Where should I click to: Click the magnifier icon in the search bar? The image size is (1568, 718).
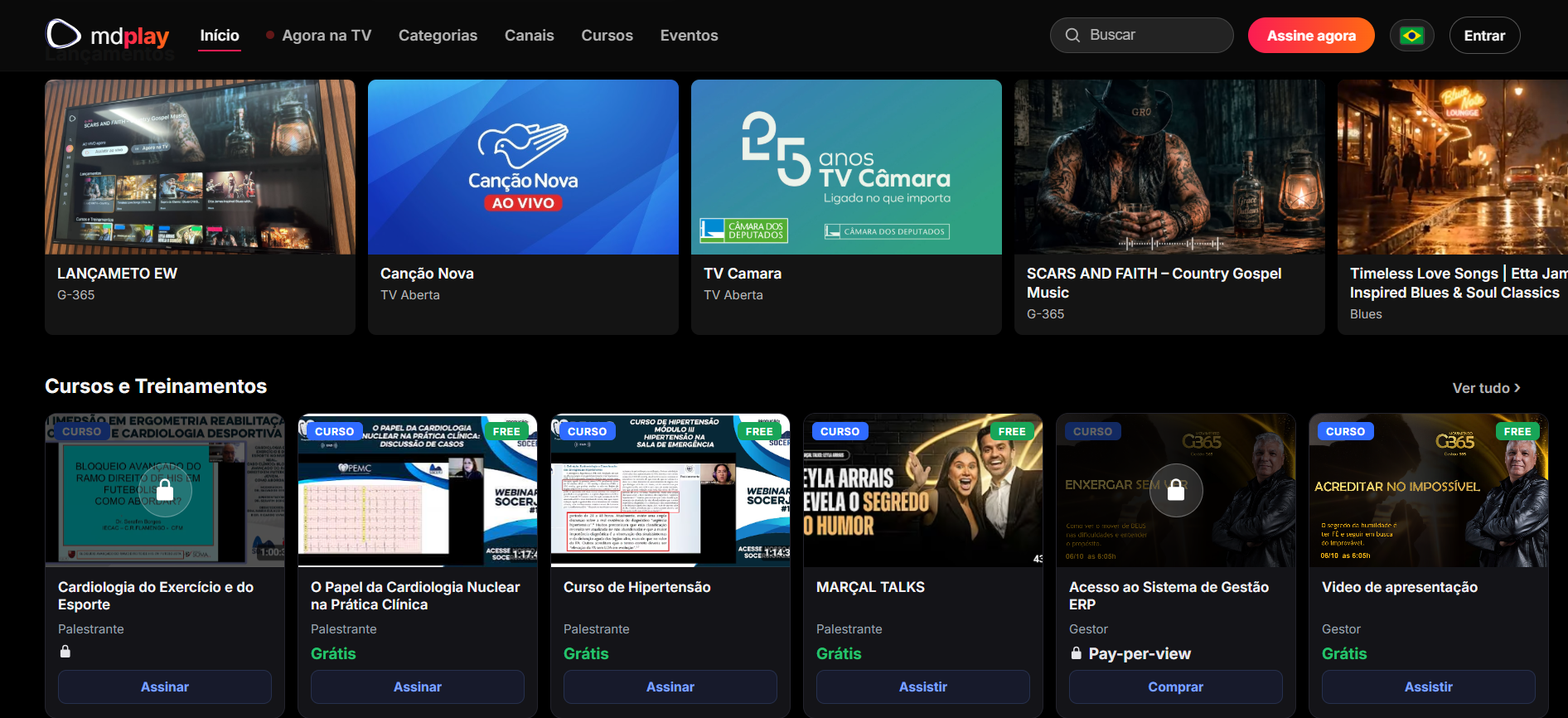point(1072,35)
